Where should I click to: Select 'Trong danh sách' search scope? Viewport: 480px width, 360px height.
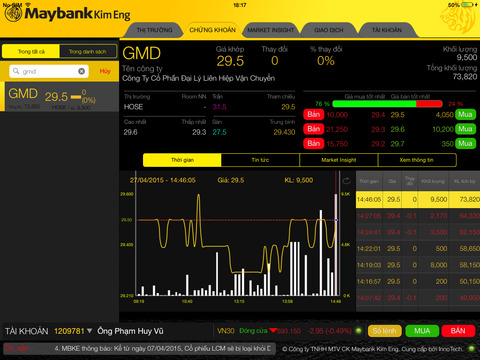pos(88,52)
